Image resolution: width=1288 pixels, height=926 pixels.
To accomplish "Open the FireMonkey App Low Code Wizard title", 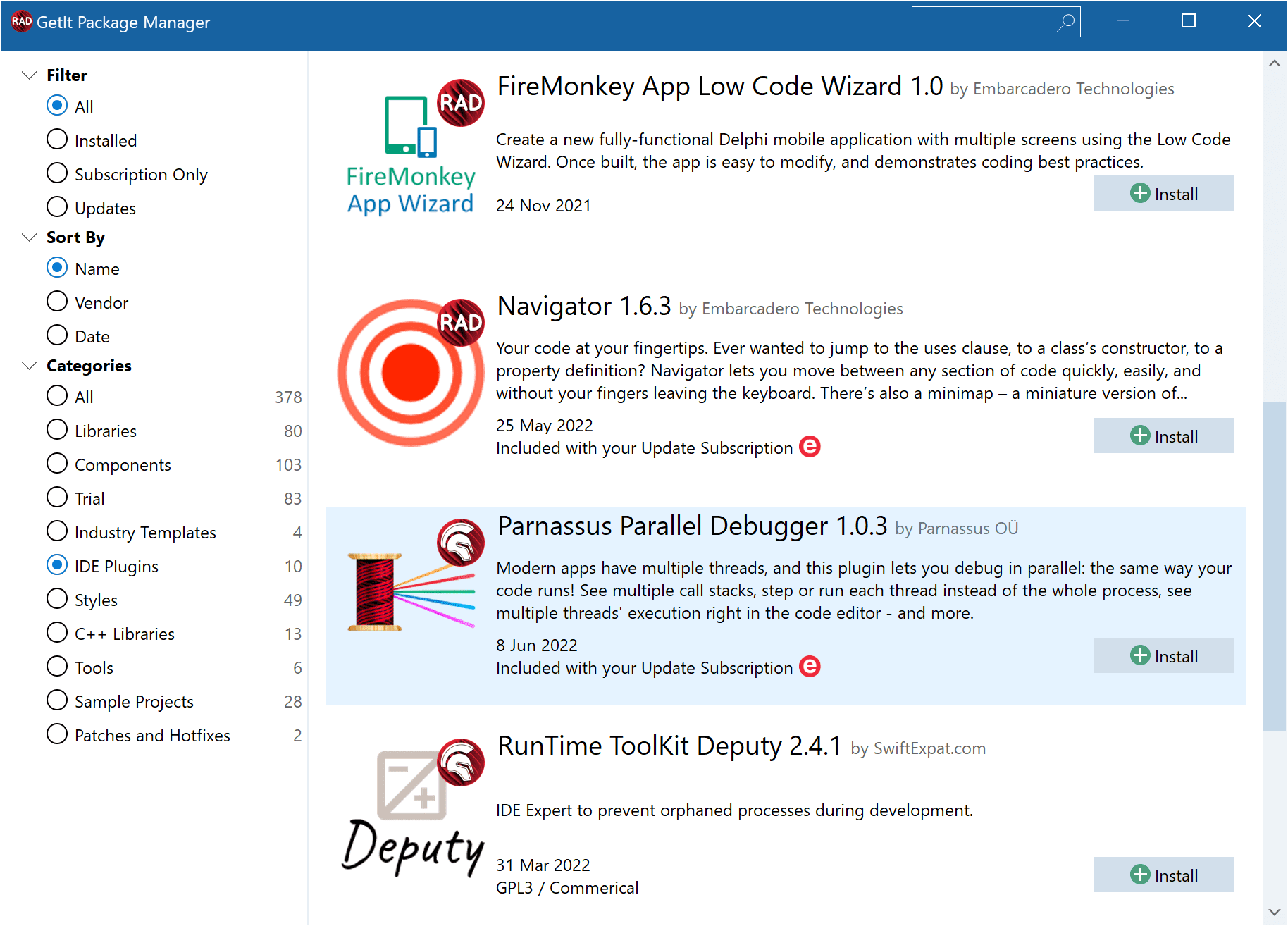I will (720, 86).
